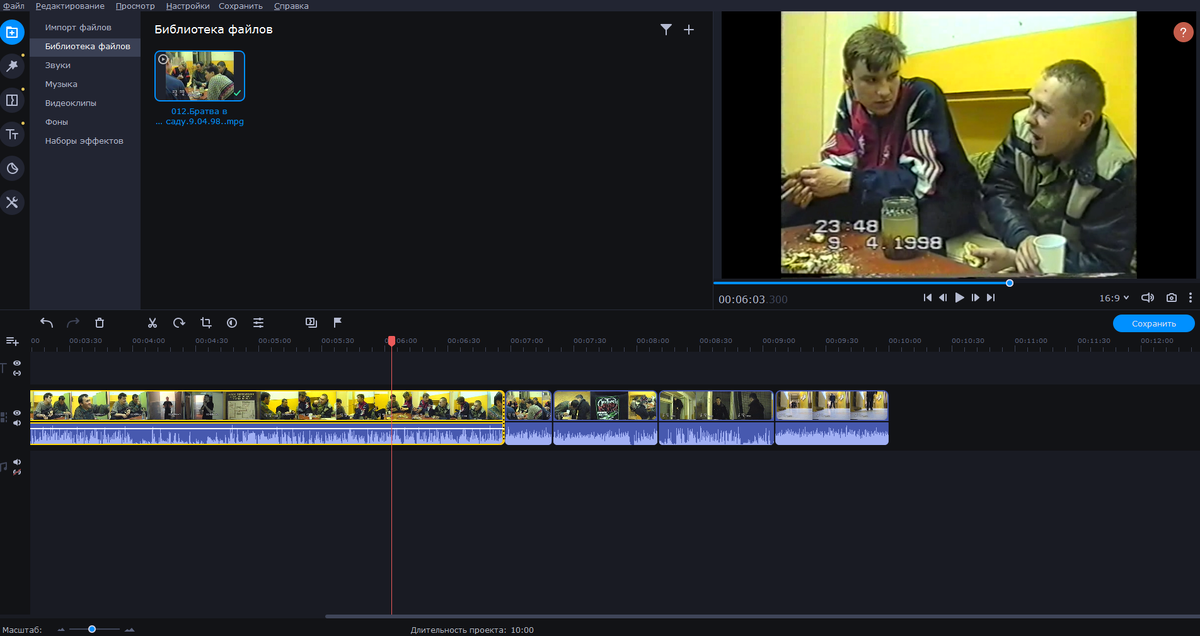Screen dimensions: 1200x636
Task: Hide the main video track
Action: (x=17, y=413)
